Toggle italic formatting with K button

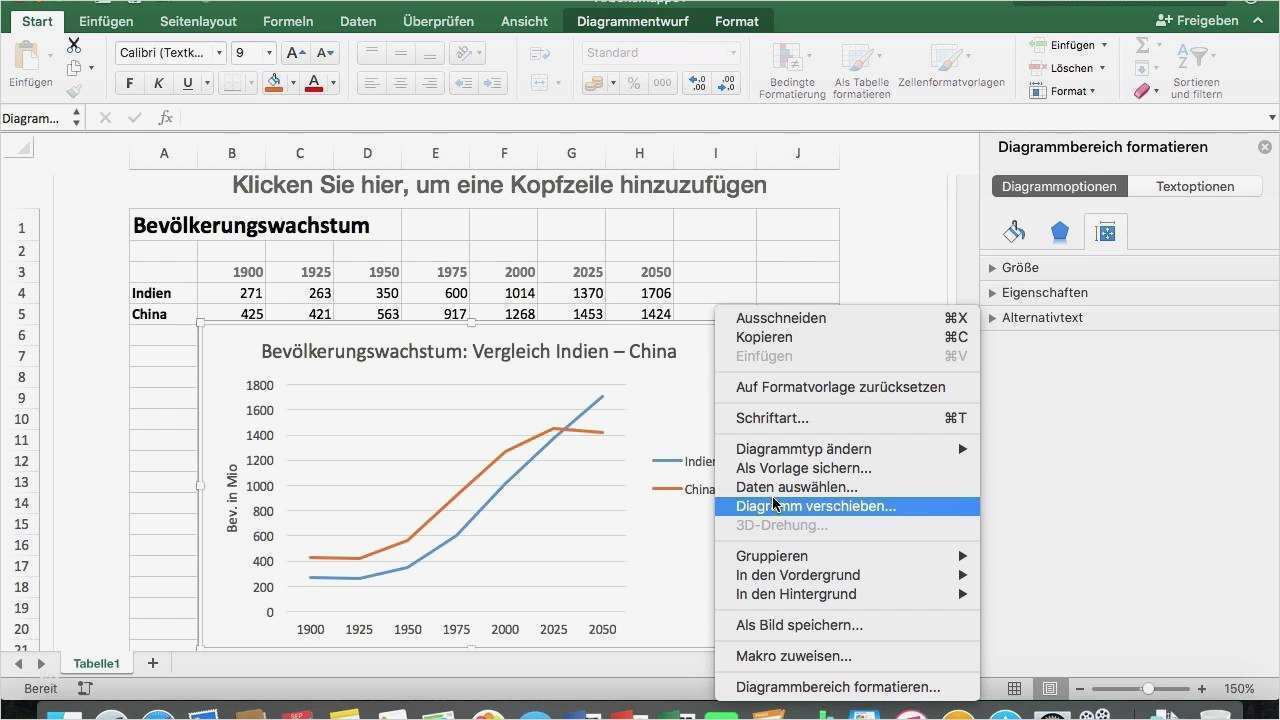[x=158, y=83]
